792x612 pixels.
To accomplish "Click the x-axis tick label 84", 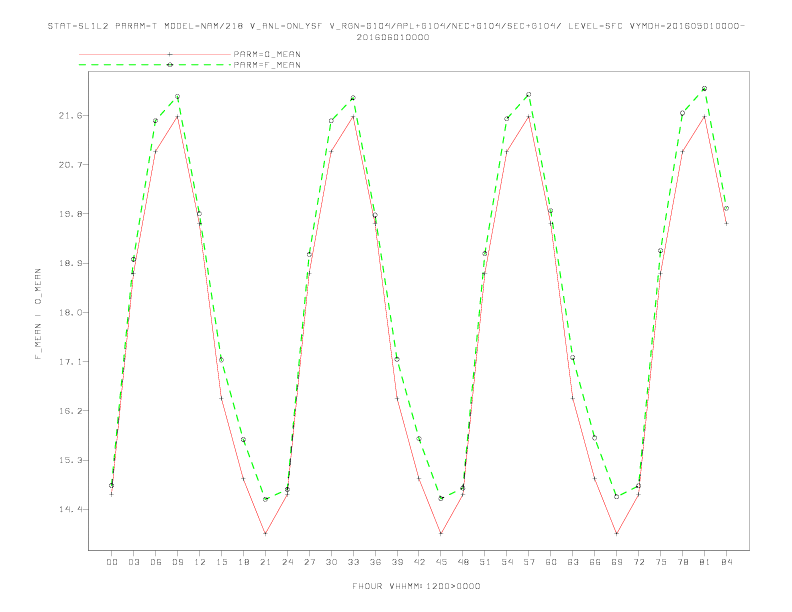I will 726,562.
